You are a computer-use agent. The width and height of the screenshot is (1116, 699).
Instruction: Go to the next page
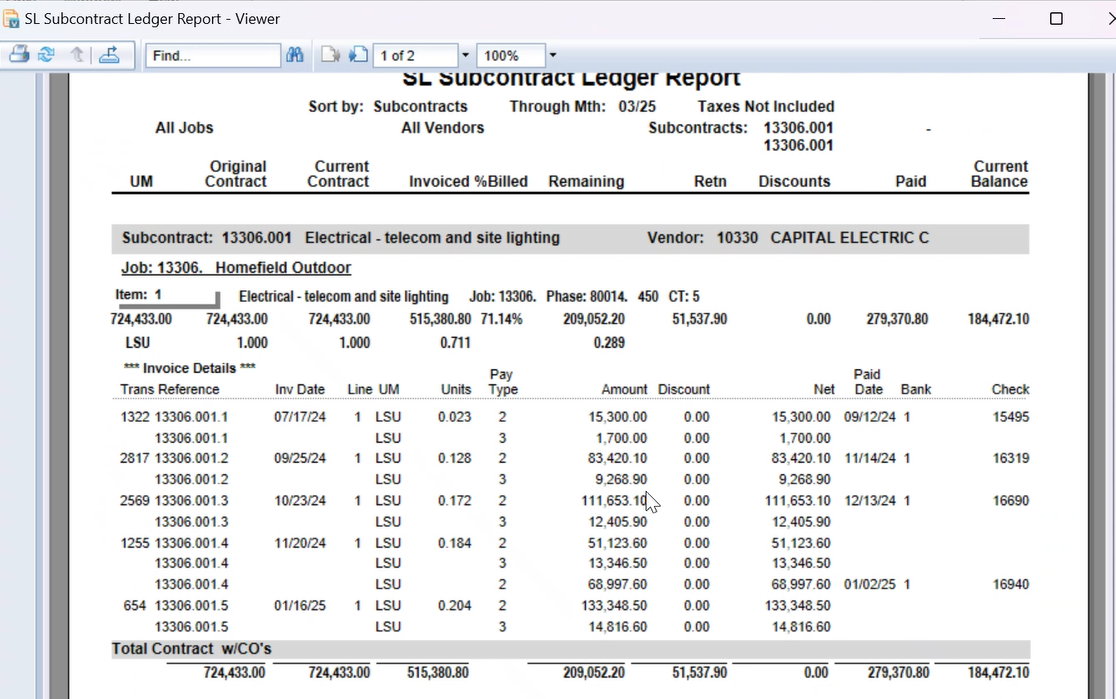click(358, 55)
